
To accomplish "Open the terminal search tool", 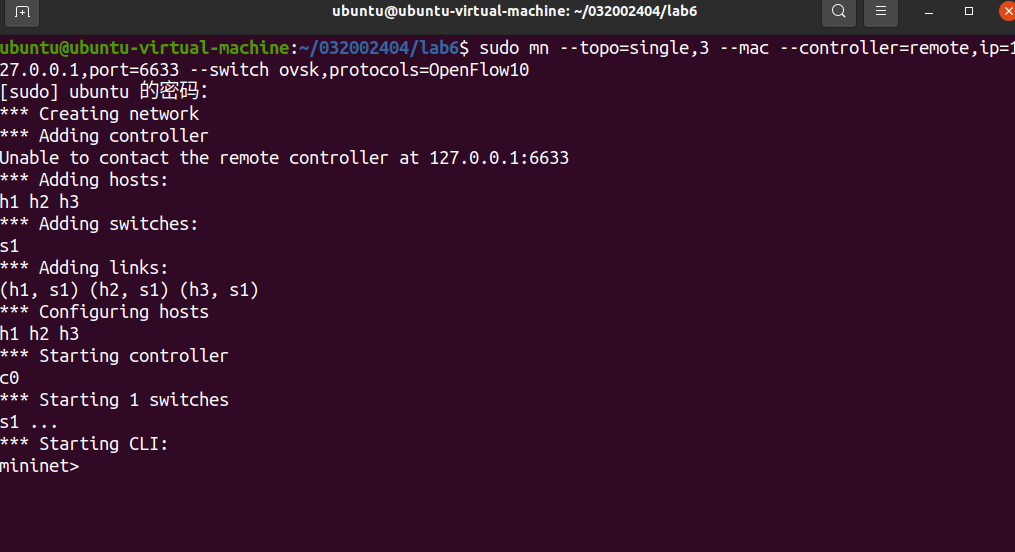I will 838,12.
